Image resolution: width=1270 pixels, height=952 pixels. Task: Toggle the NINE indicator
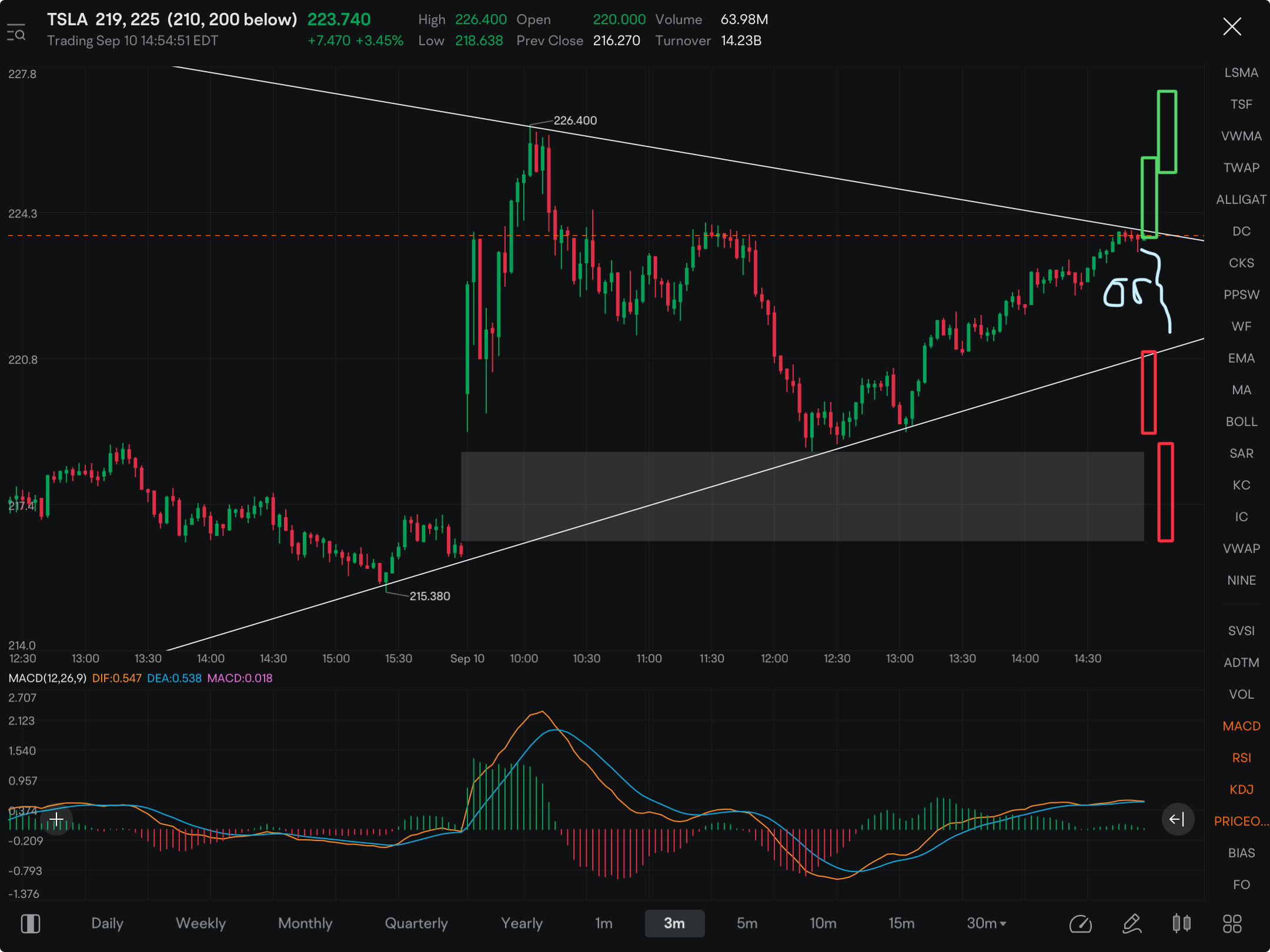[1241, 580]
